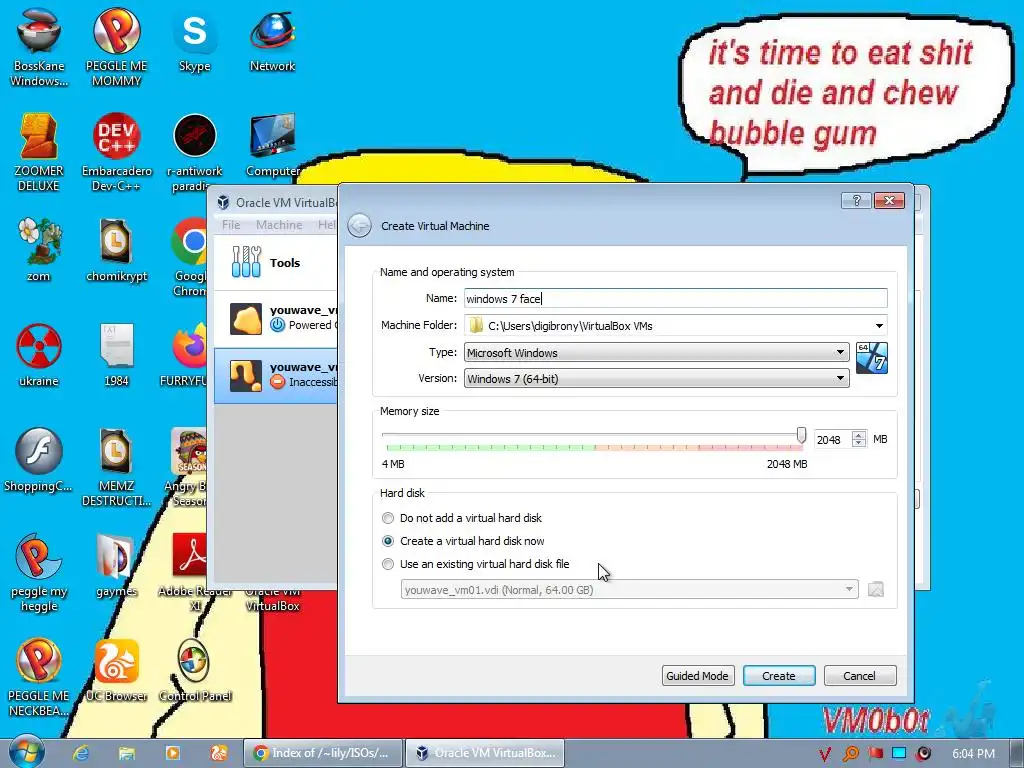This screenshot has width=1024, height=768.
Task: Open the Machine menu in VirtualBox Manager
Action: tap(279, 225)
